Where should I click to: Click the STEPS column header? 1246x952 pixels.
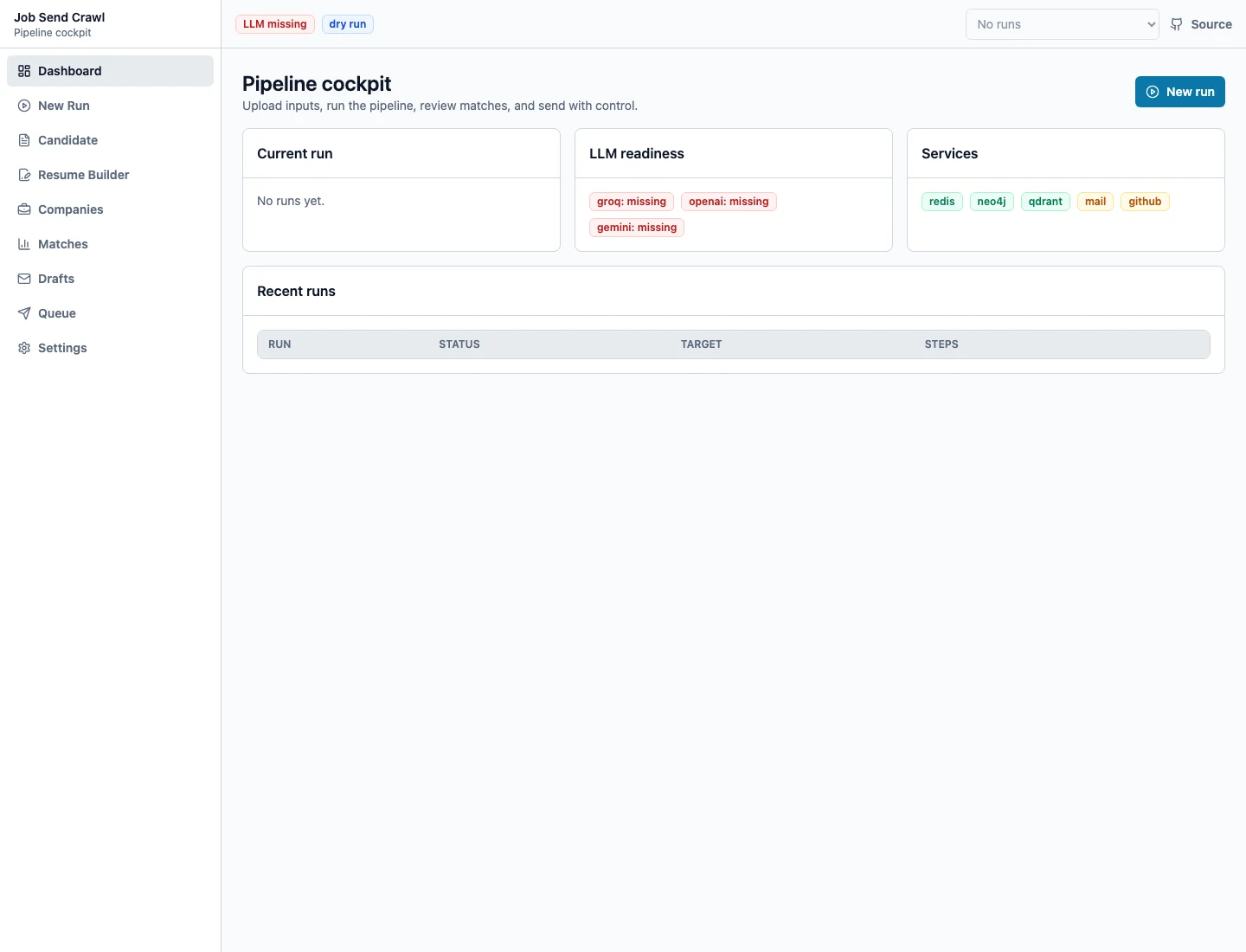pos(941,344)
